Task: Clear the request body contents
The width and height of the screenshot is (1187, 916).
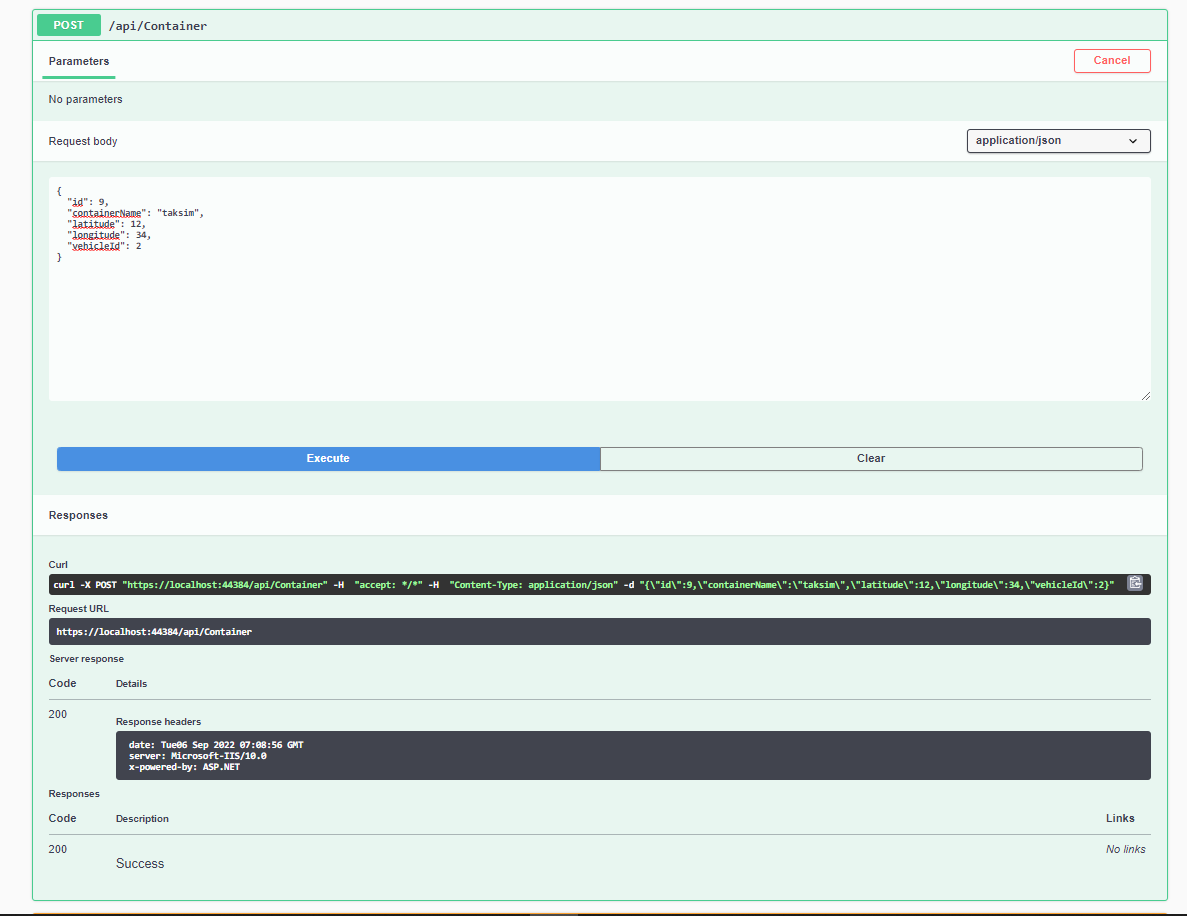Action: click(870, 458)
